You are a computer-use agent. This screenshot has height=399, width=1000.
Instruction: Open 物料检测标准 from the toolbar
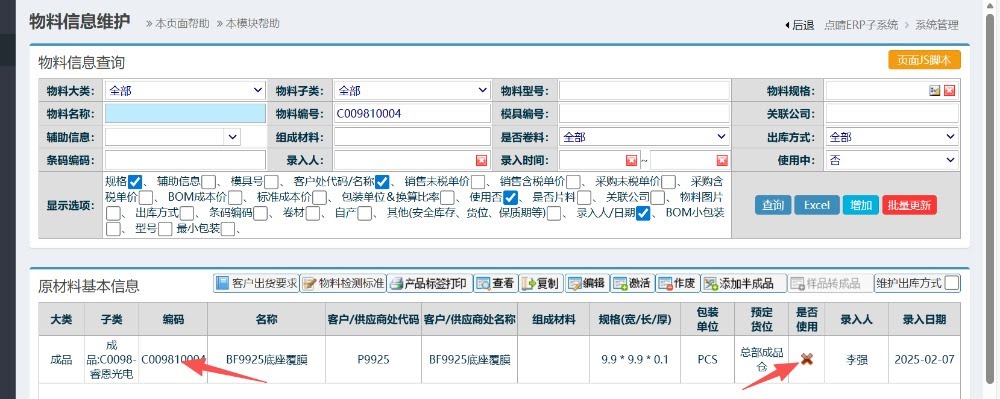343,283
